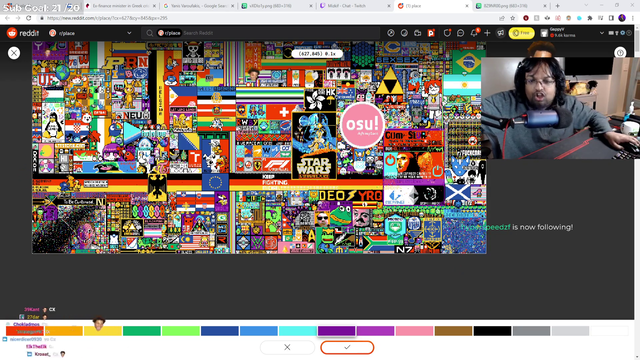This screenshot has height=360, width=640.
Task: Select the brown color swatch
Action: 453,331
